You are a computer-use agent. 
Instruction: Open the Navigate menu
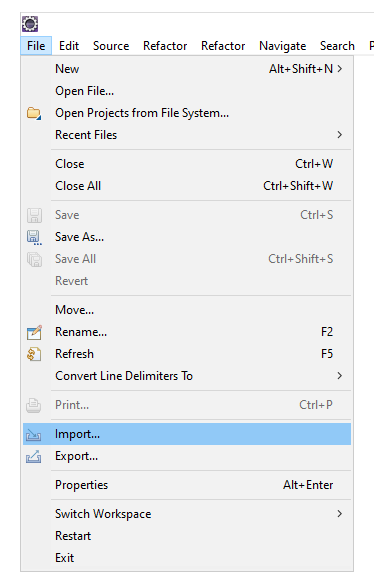point(283,46)
